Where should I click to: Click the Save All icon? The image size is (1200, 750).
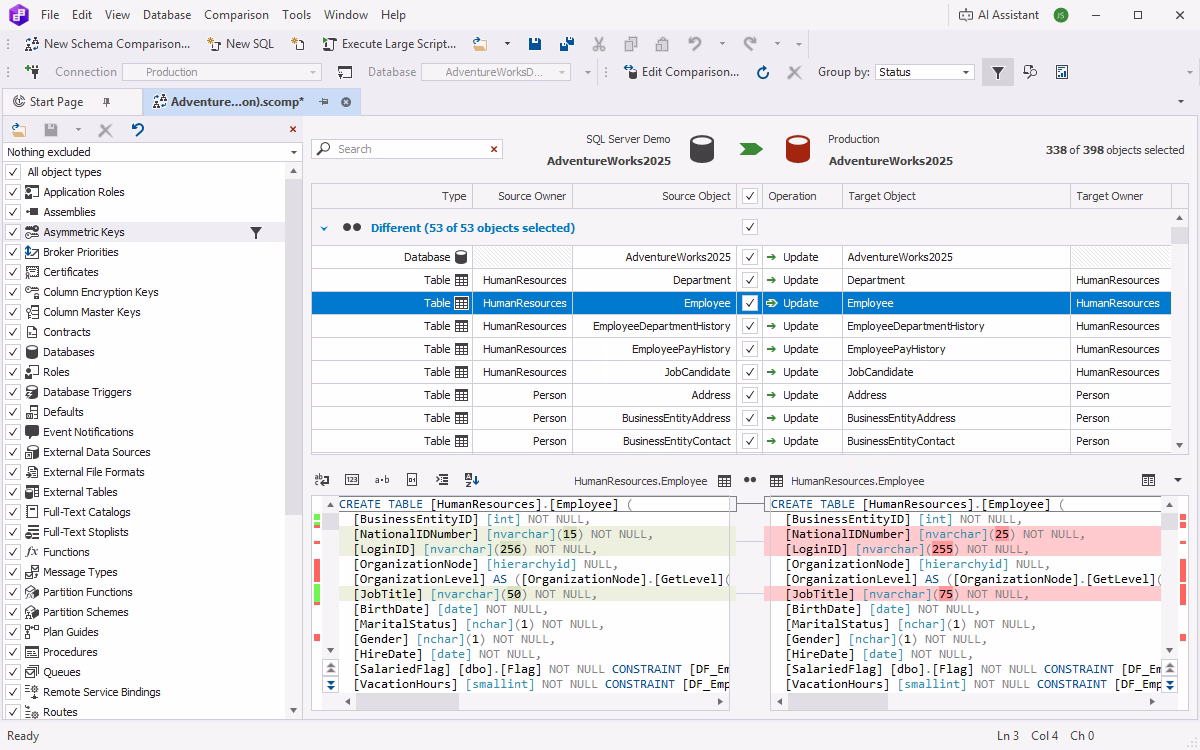point(567,44)
